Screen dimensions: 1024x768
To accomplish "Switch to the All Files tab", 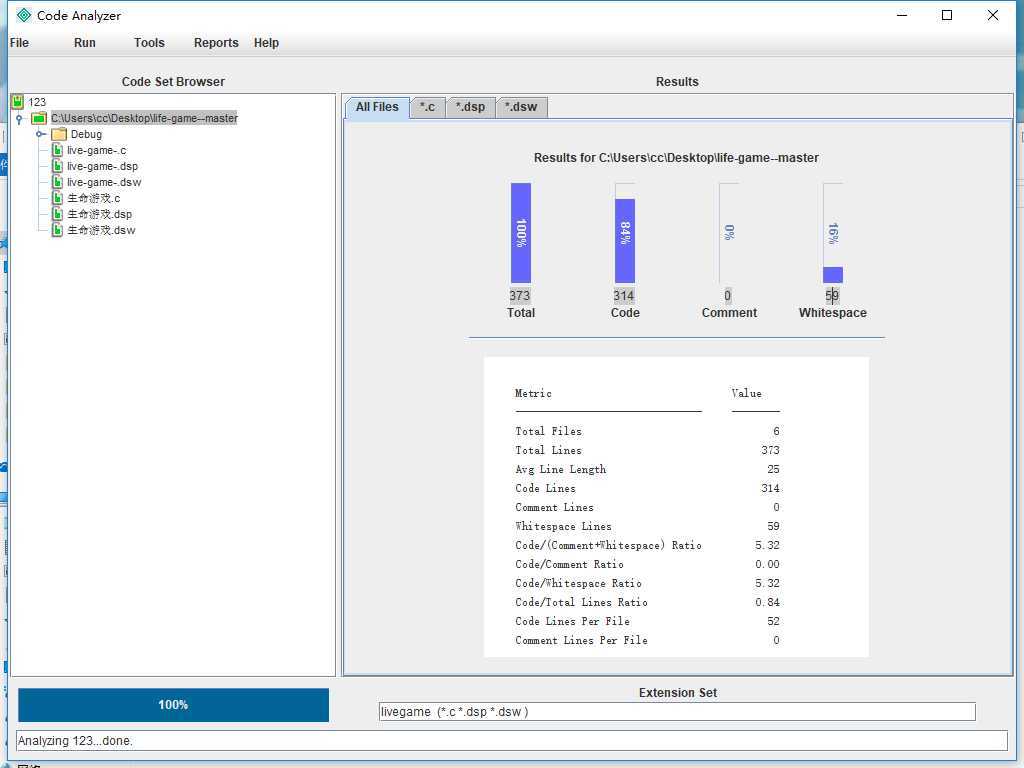I will pos(377,107).
